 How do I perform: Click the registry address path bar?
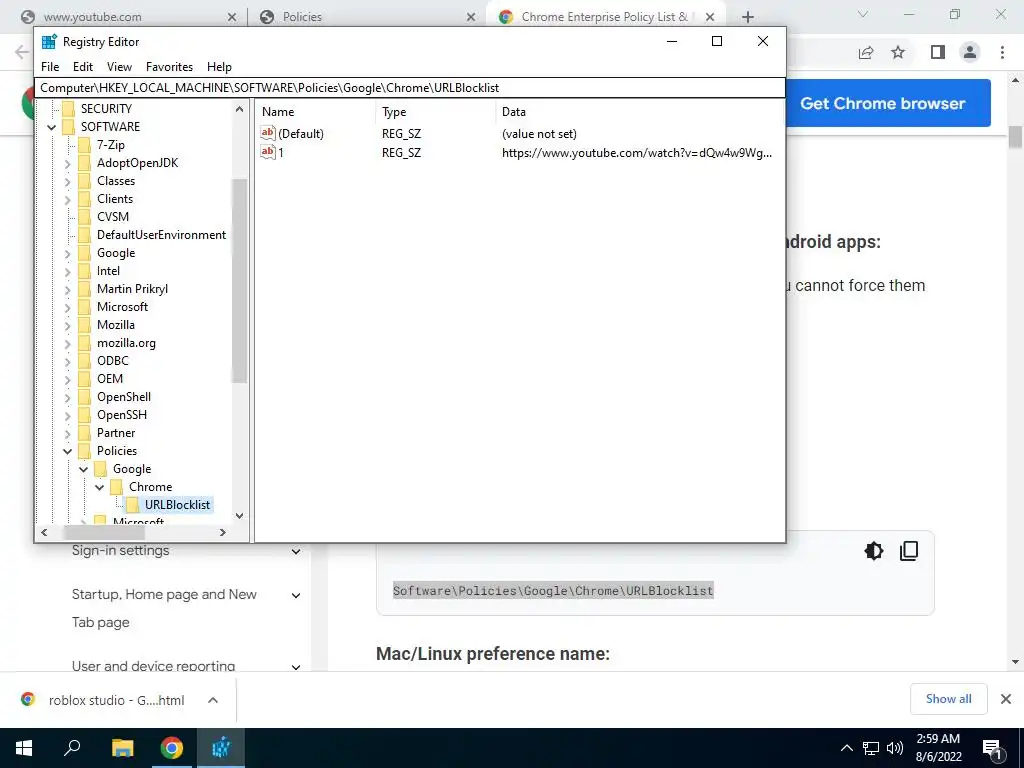point(409,88)
